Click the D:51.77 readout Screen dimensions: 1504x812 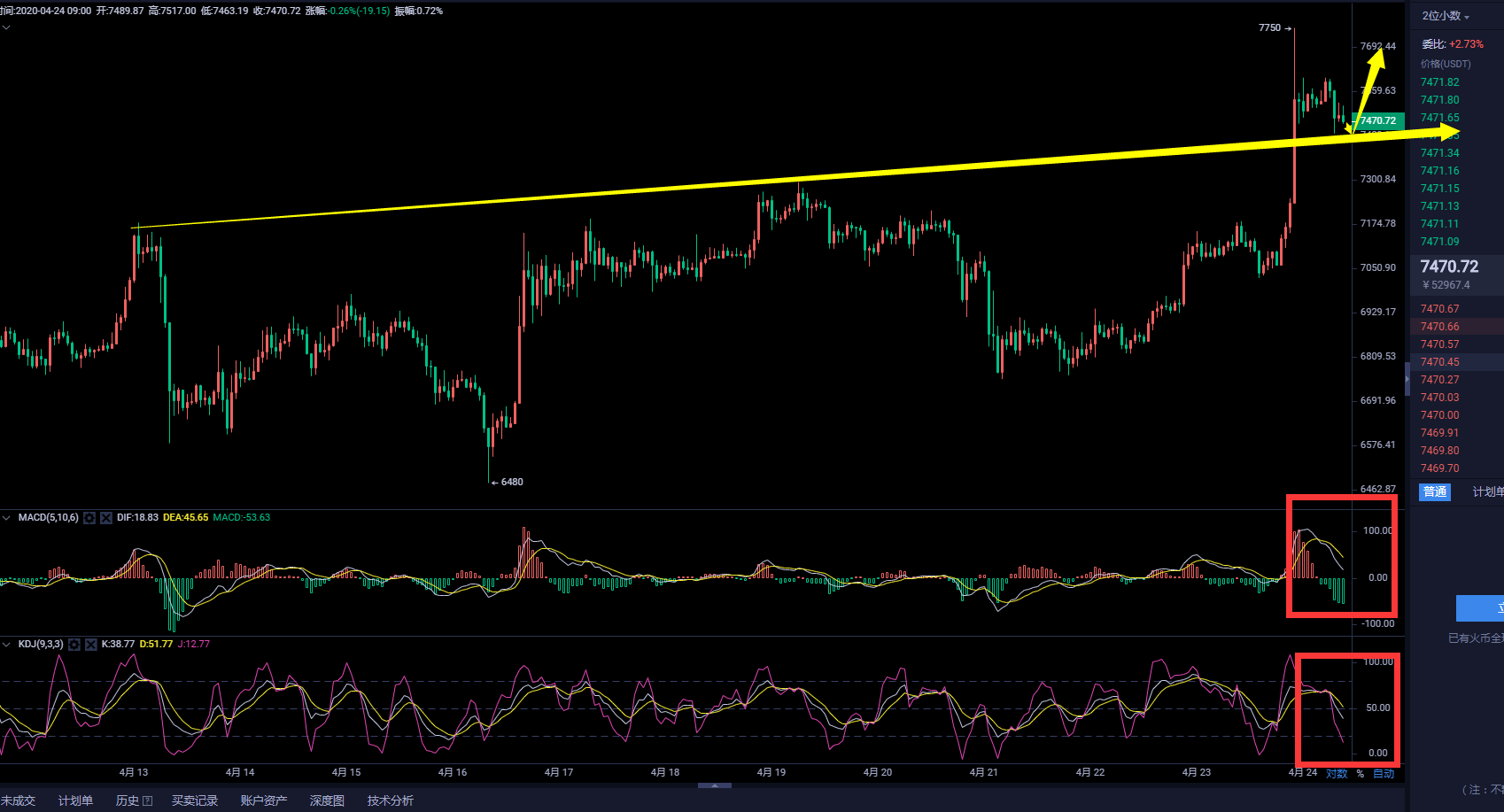pos(156,645)
